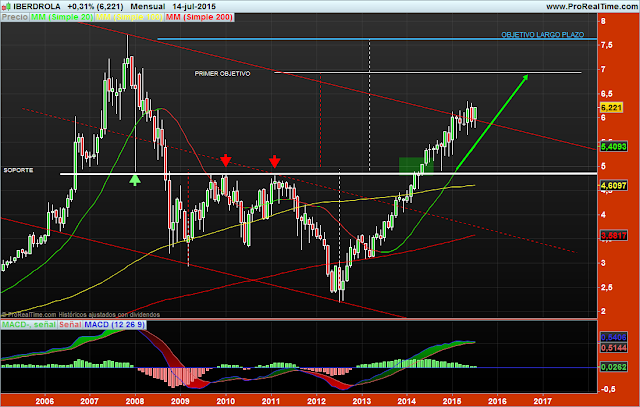Click the red MA value 3,5817
The height and width of the screenshot is (407, 640).
pos(613,235)
